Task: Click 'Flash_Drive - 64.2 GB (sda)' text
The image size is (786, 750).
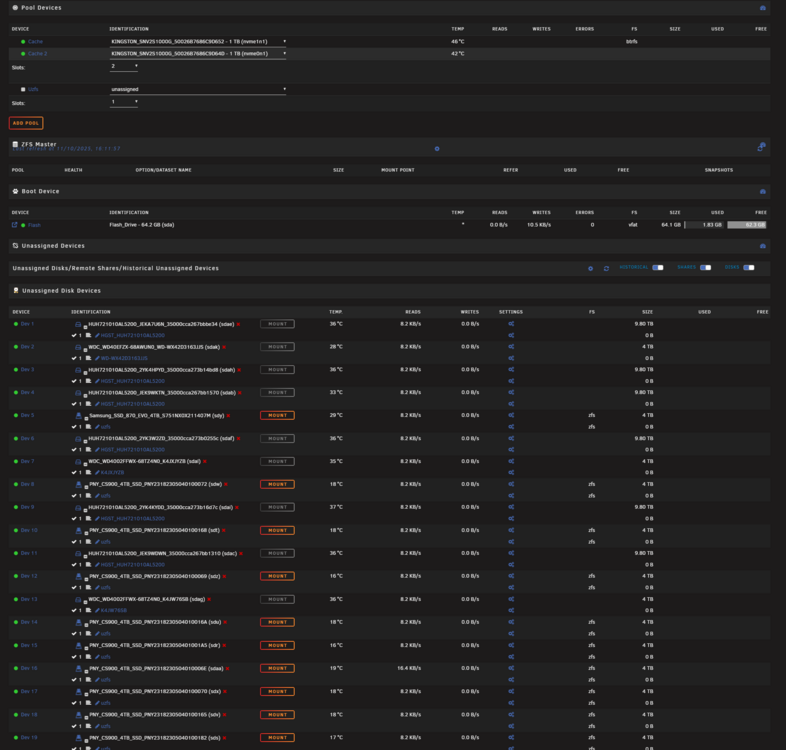Action: tap(142, 225)
